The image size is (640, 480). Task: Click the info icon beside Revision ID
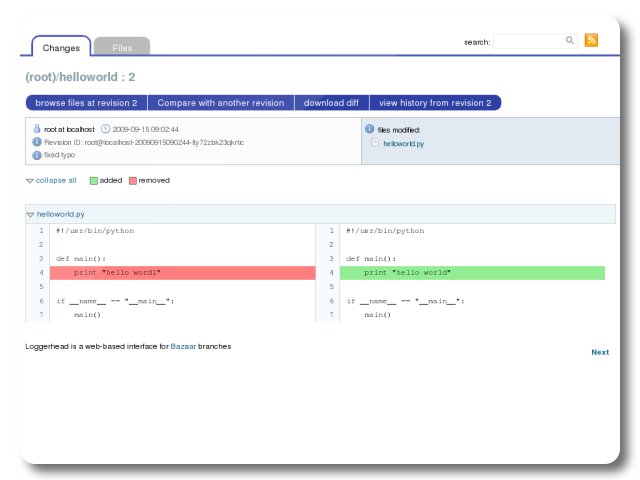pyautogui.click(x=37, y=142)
